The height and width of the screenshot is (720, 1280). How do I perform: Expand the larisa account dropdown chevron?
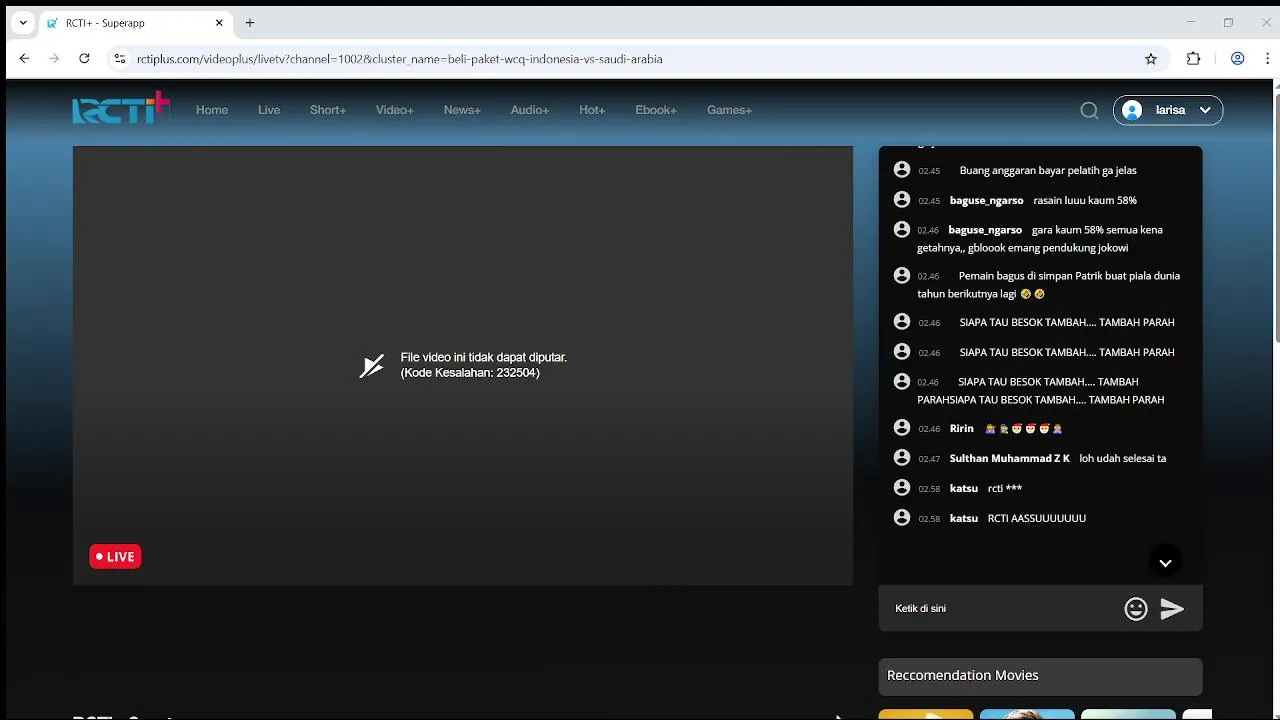tap(1205, 111)
